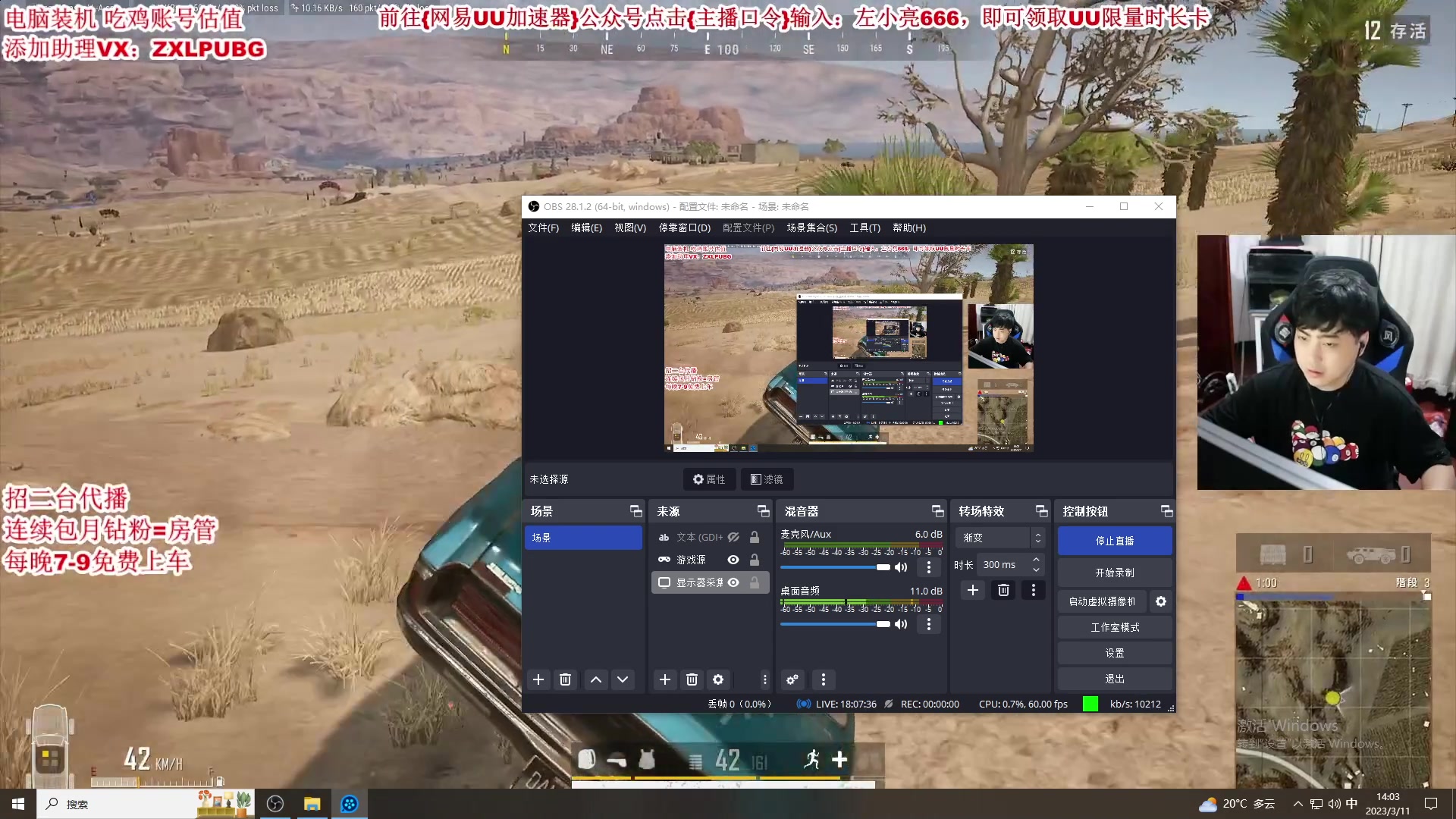
Task: Toggle the 中 input method indicator
Action: point(1352,804)
